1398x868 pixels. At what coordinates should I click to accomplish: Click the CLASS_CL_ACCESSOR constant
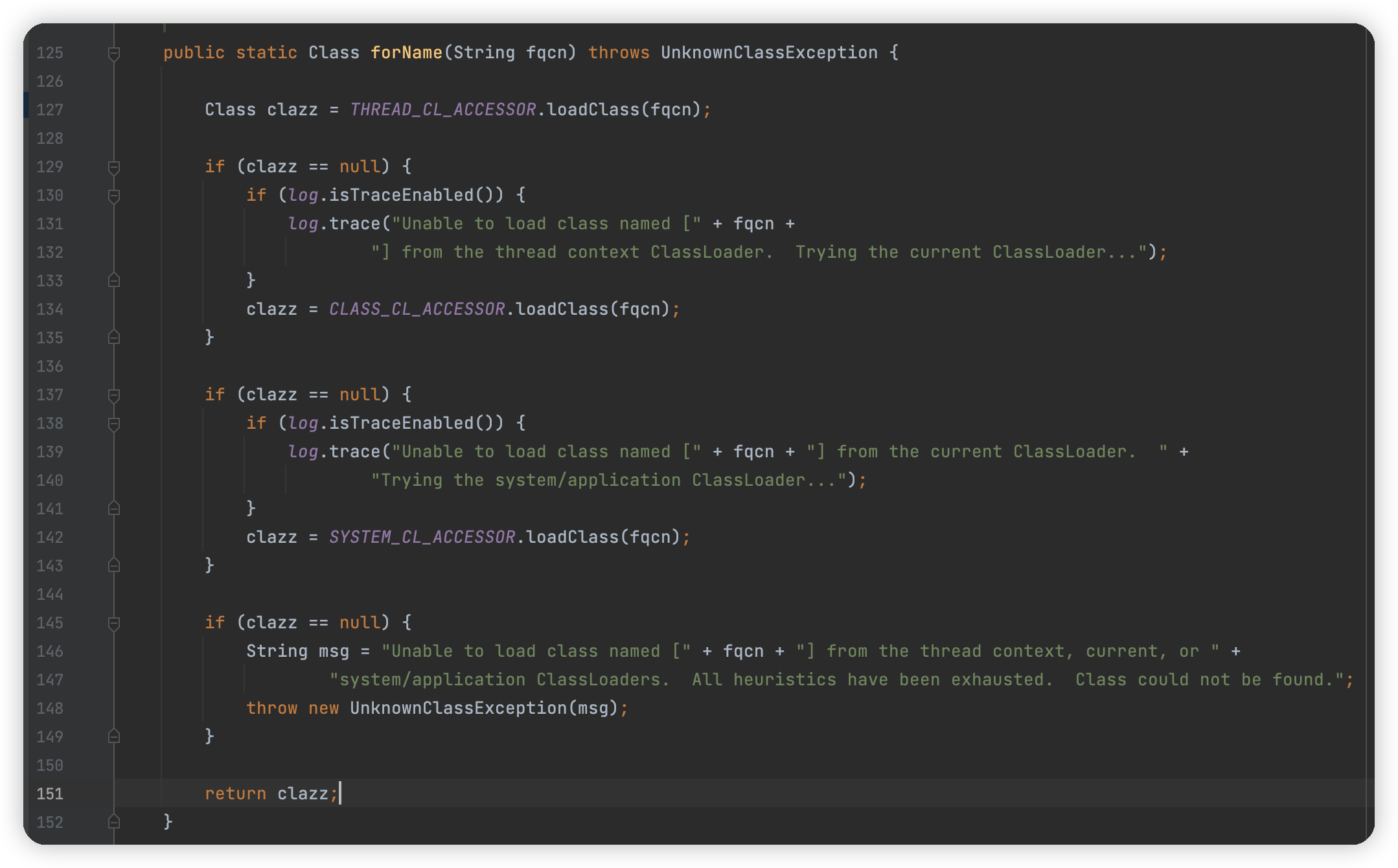click(x=417, y=310)
